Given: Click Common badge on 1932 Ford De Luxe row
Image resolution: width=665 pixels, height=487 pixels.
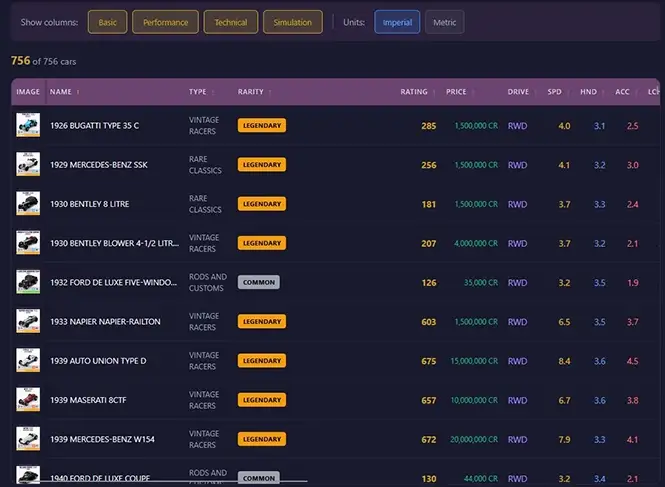Looking at the screenshot, I should [259, 282].
